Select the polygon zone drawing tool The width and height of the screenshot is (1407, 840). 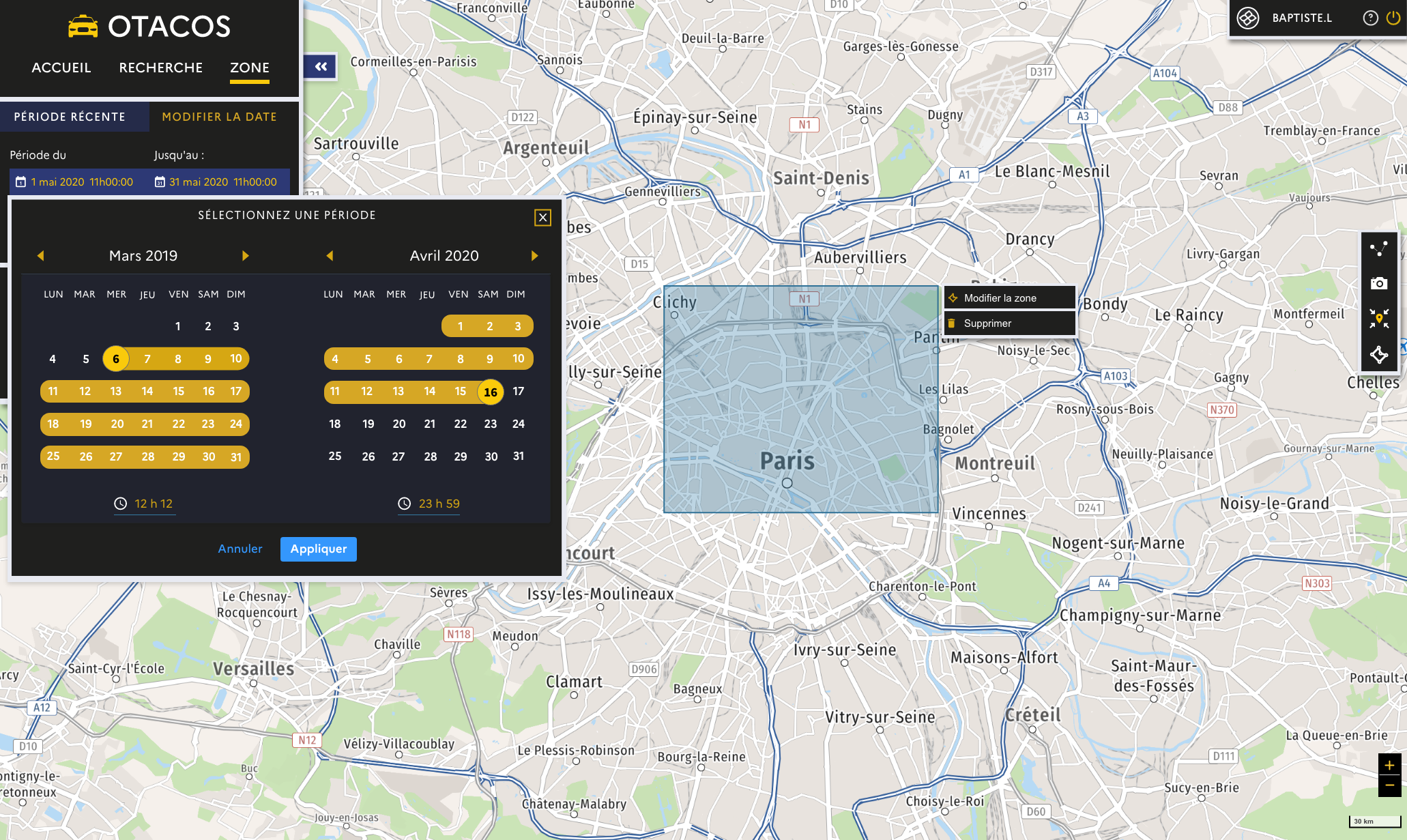(x=1378, y=355)
